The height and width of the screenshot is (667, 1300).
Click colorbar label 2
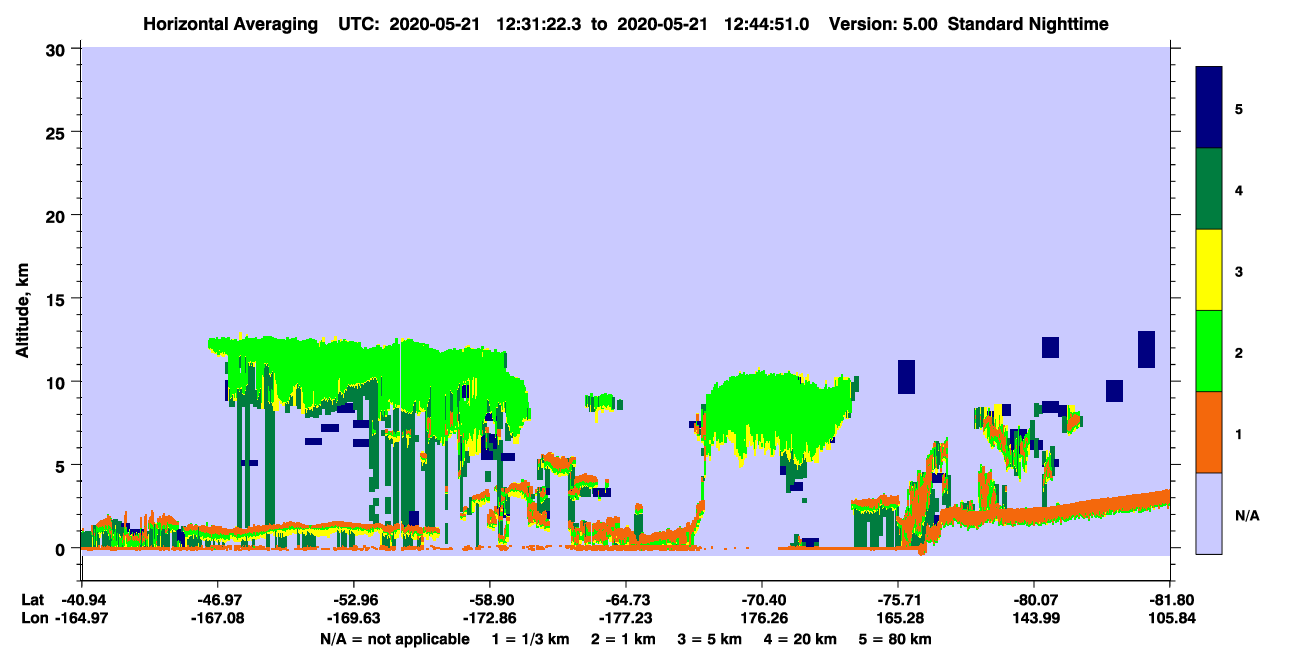[1239, 352]
